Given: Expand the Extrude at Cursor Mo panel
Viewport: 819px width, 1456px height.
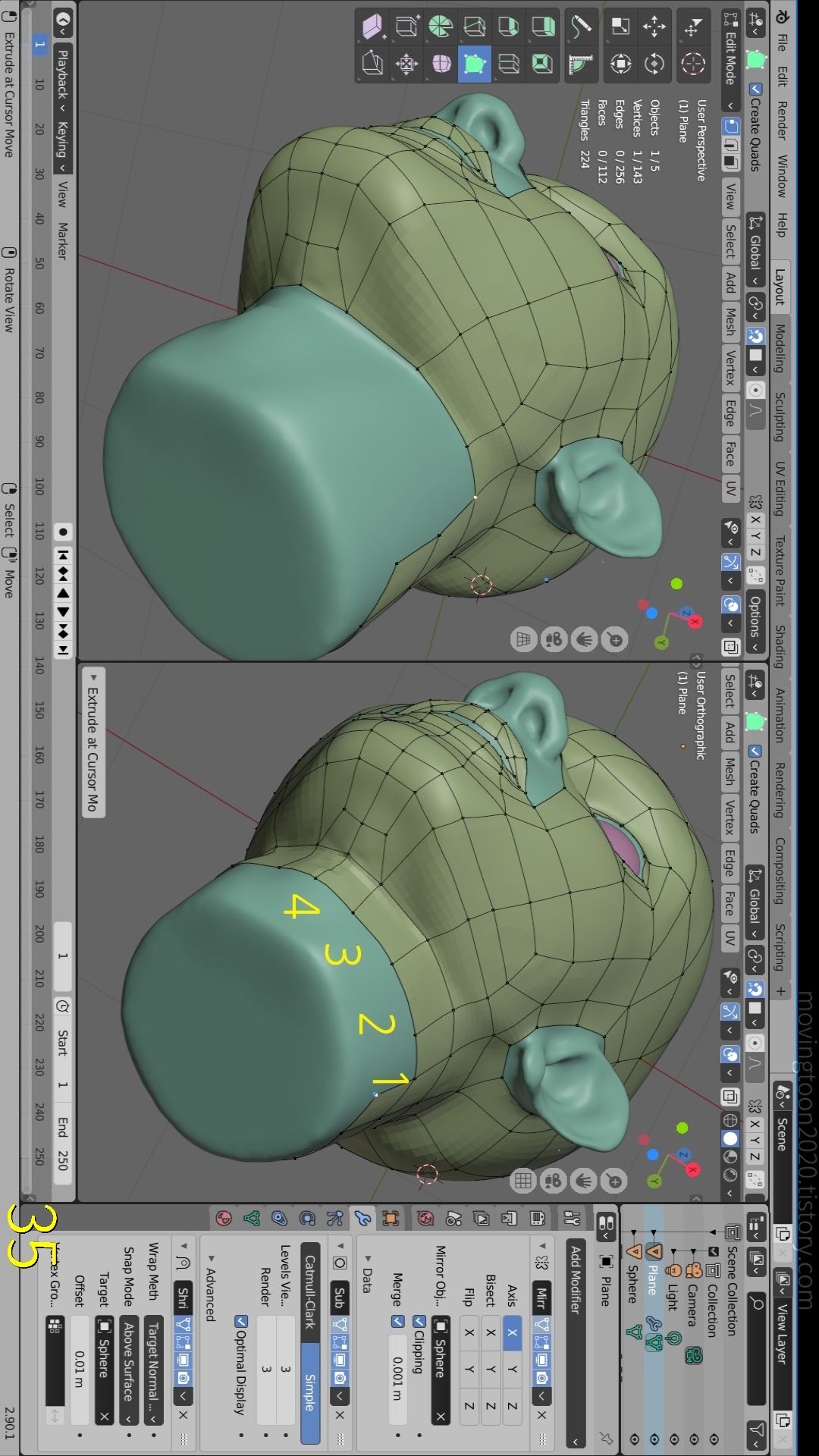Looking at the screenshot, I should coord(93,742).
